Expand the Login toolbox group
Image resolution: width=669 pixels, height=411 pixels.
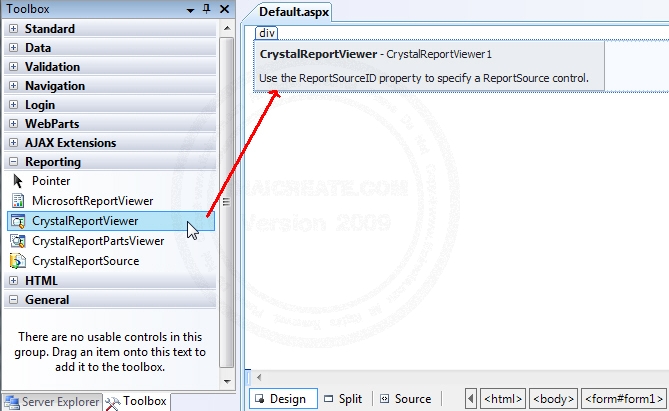tap(14, 105)
